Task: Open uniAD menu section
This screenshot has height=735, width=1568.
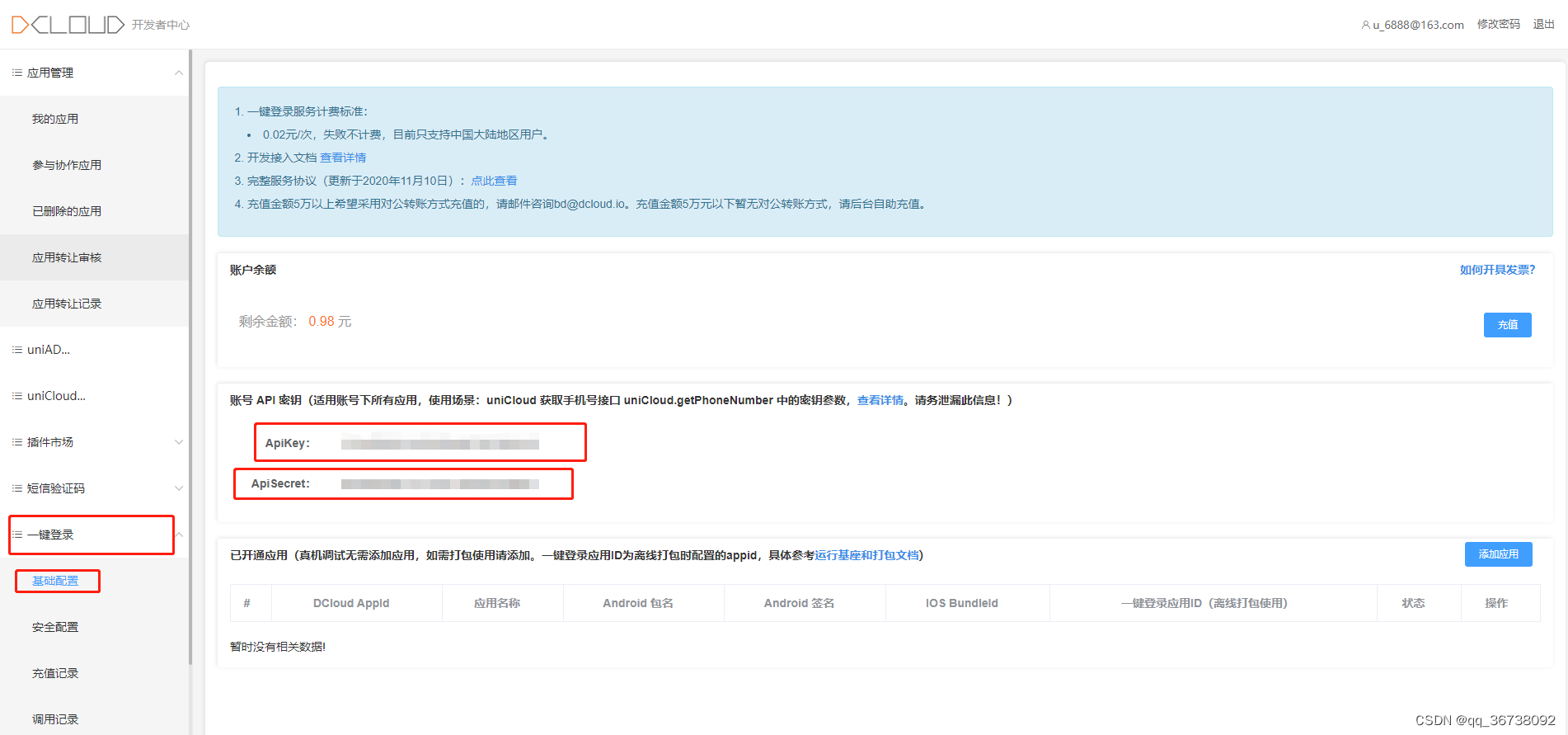Action: 49,350
